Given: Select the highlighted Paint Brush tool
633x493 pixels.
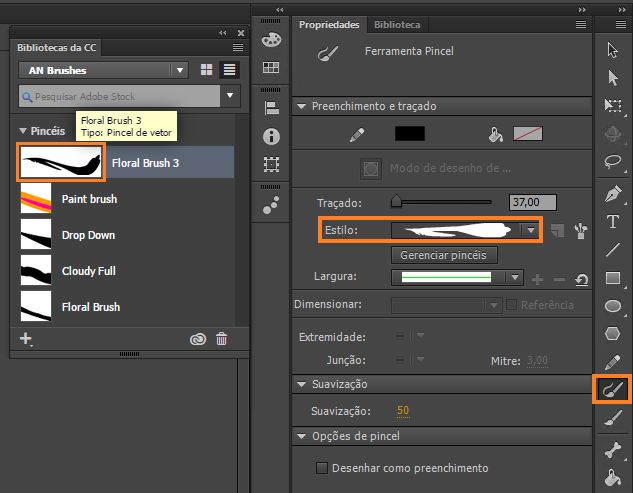Looking at the screenshot, I should point(612,389).
